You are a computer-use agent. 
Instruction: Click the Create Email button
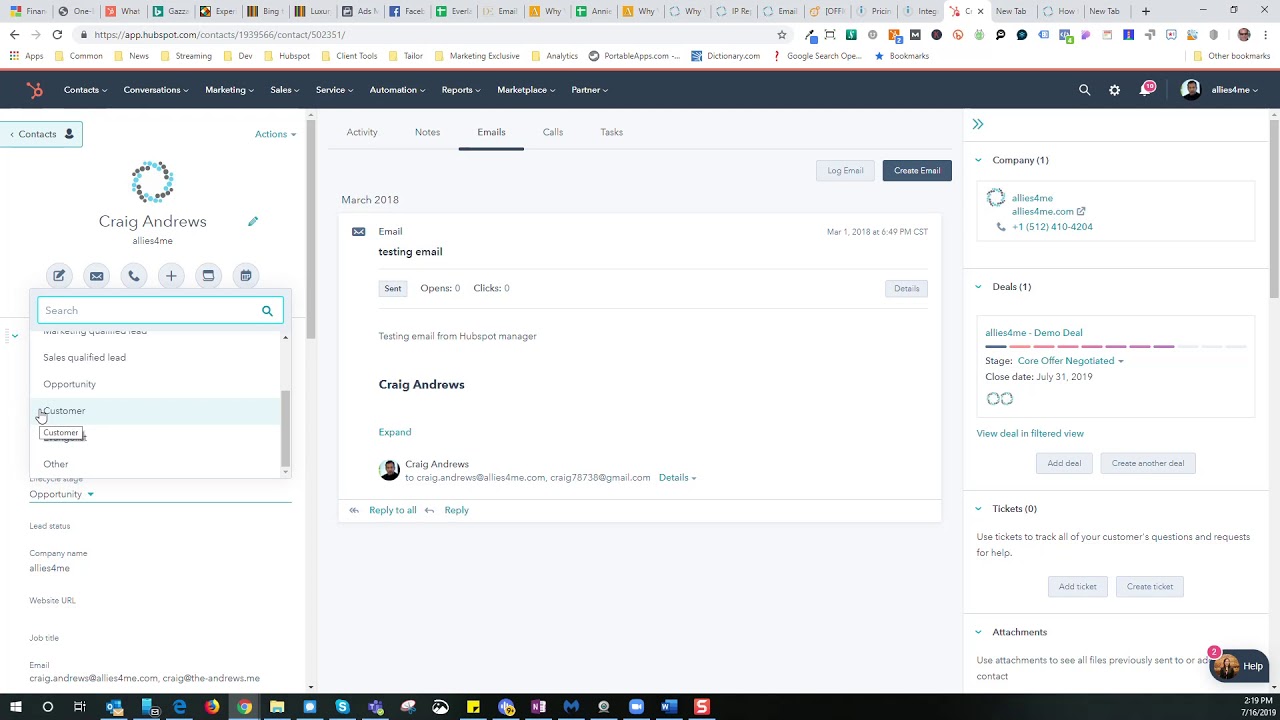tap(917, 171)
